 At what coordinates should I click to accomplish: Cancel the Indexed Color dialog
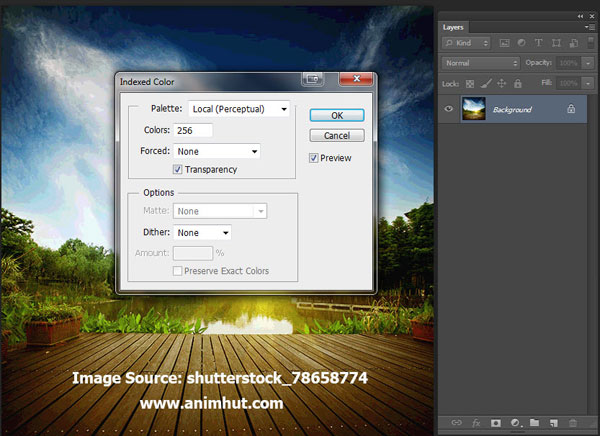pos(336,135)
